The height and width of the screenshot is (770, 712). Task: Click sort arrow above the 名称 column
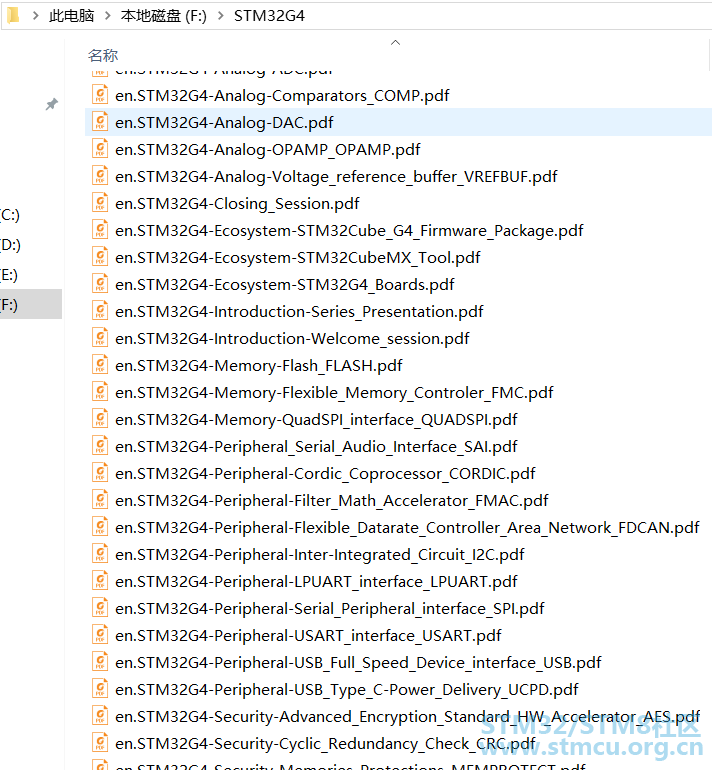pyautogui.click(x=395, y=43)
